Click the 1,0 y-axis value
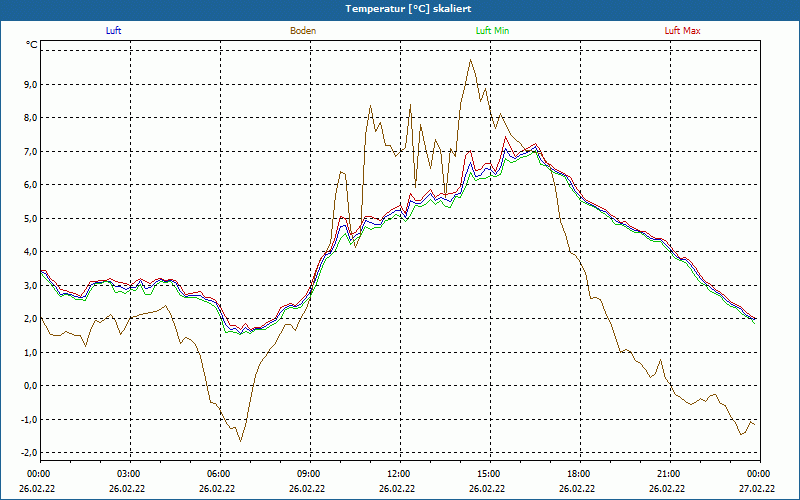 pyautogui.click(x=31, y=353)
